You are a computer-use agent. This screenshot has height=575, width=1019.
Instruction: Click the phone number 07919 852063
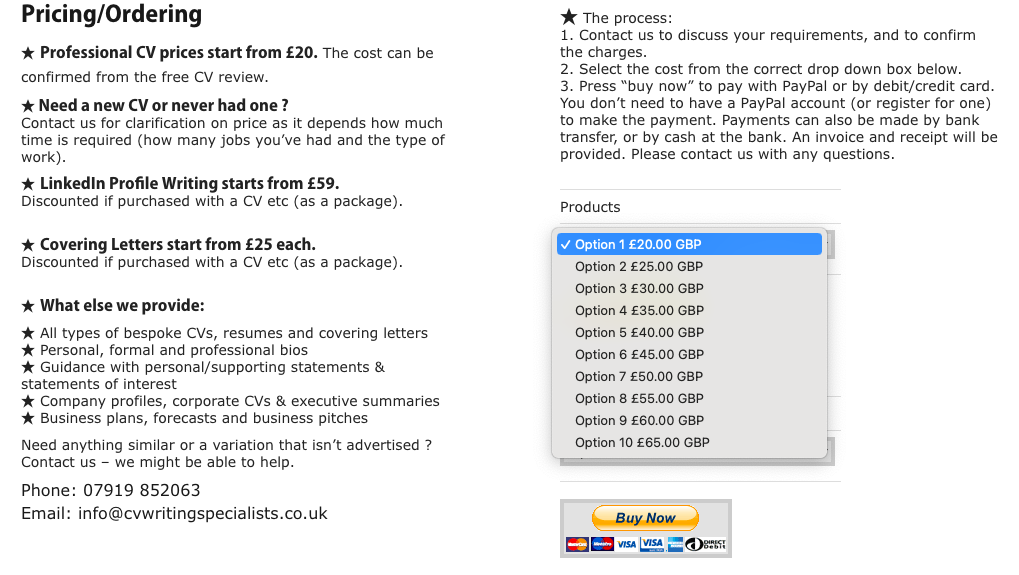(142, 490)
